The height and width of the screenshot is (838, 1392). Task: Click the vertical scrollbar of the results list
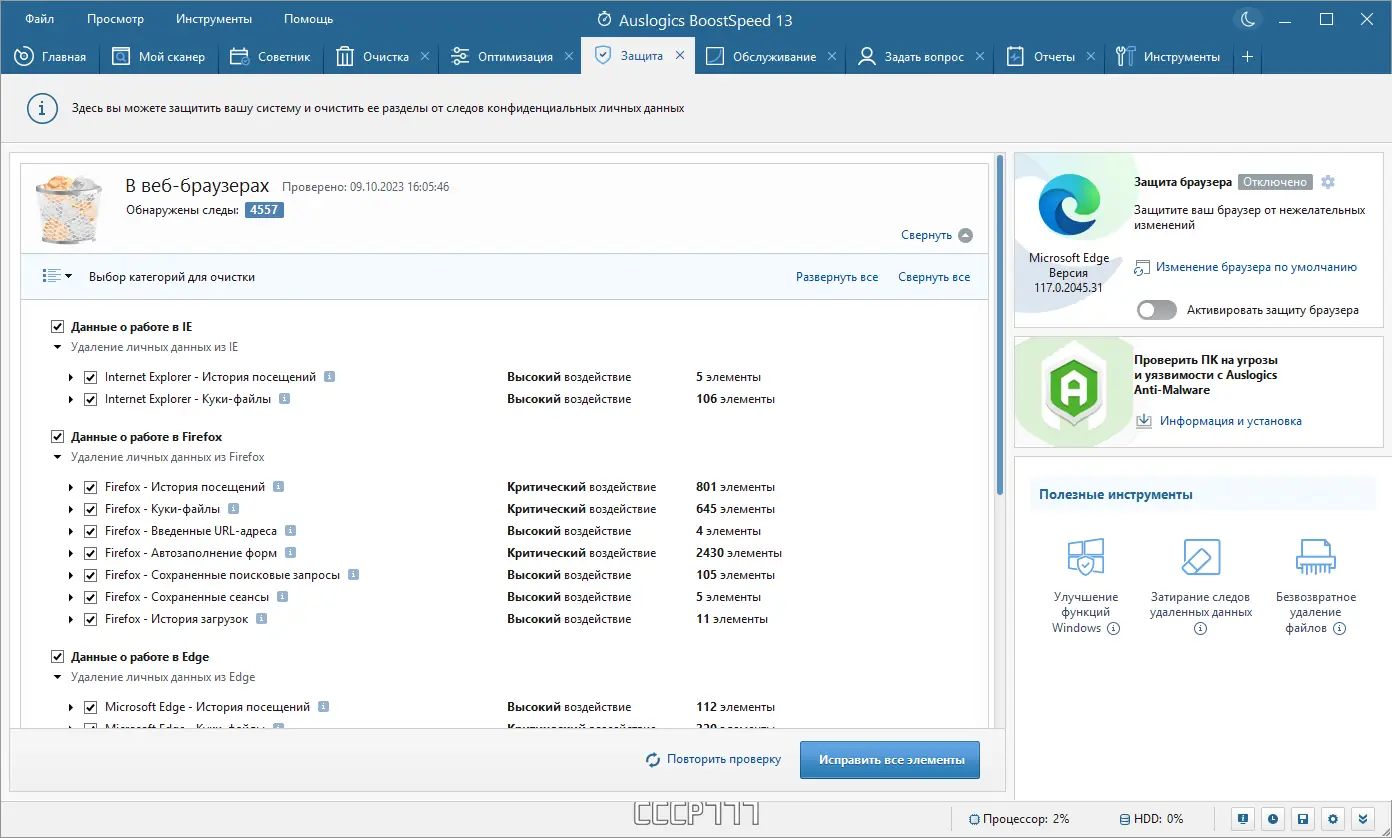tap(1000, 325)
